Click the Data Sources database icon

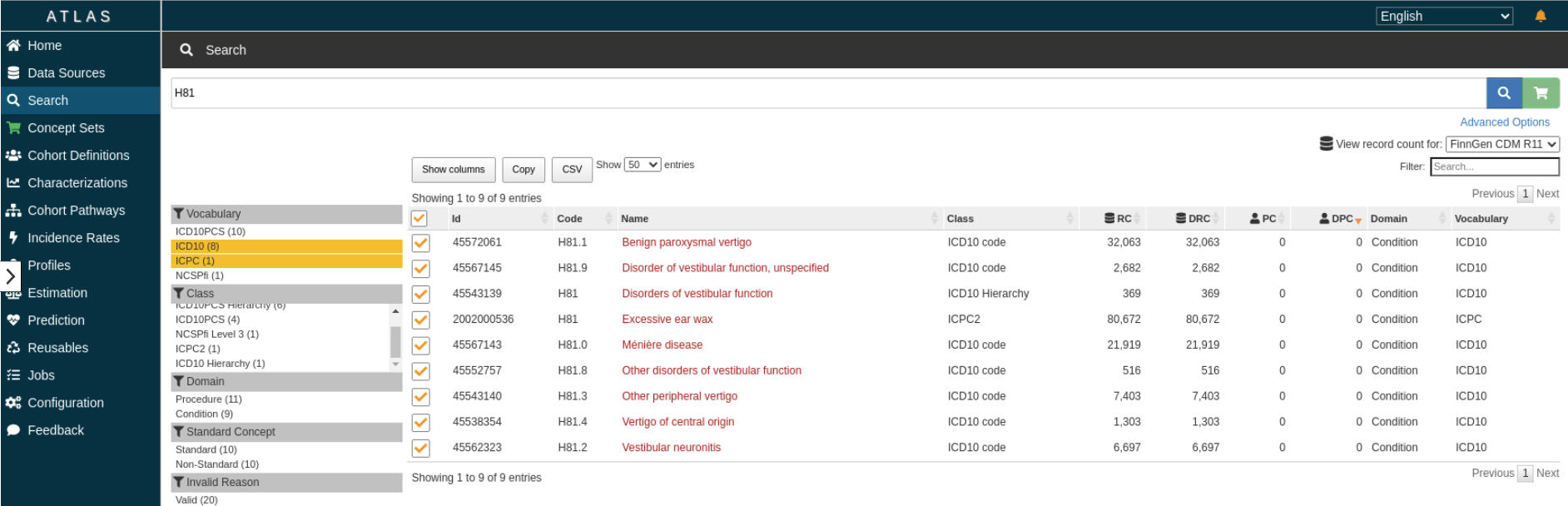13,73
